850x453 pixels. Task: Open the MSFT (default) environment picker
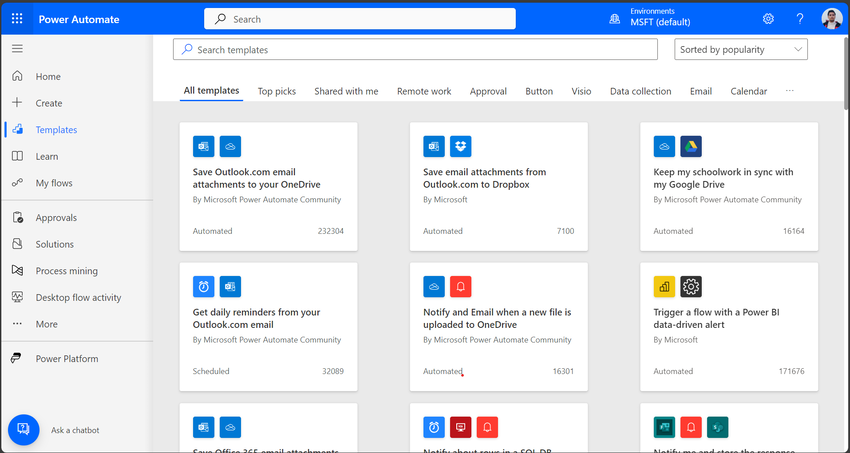660,22
